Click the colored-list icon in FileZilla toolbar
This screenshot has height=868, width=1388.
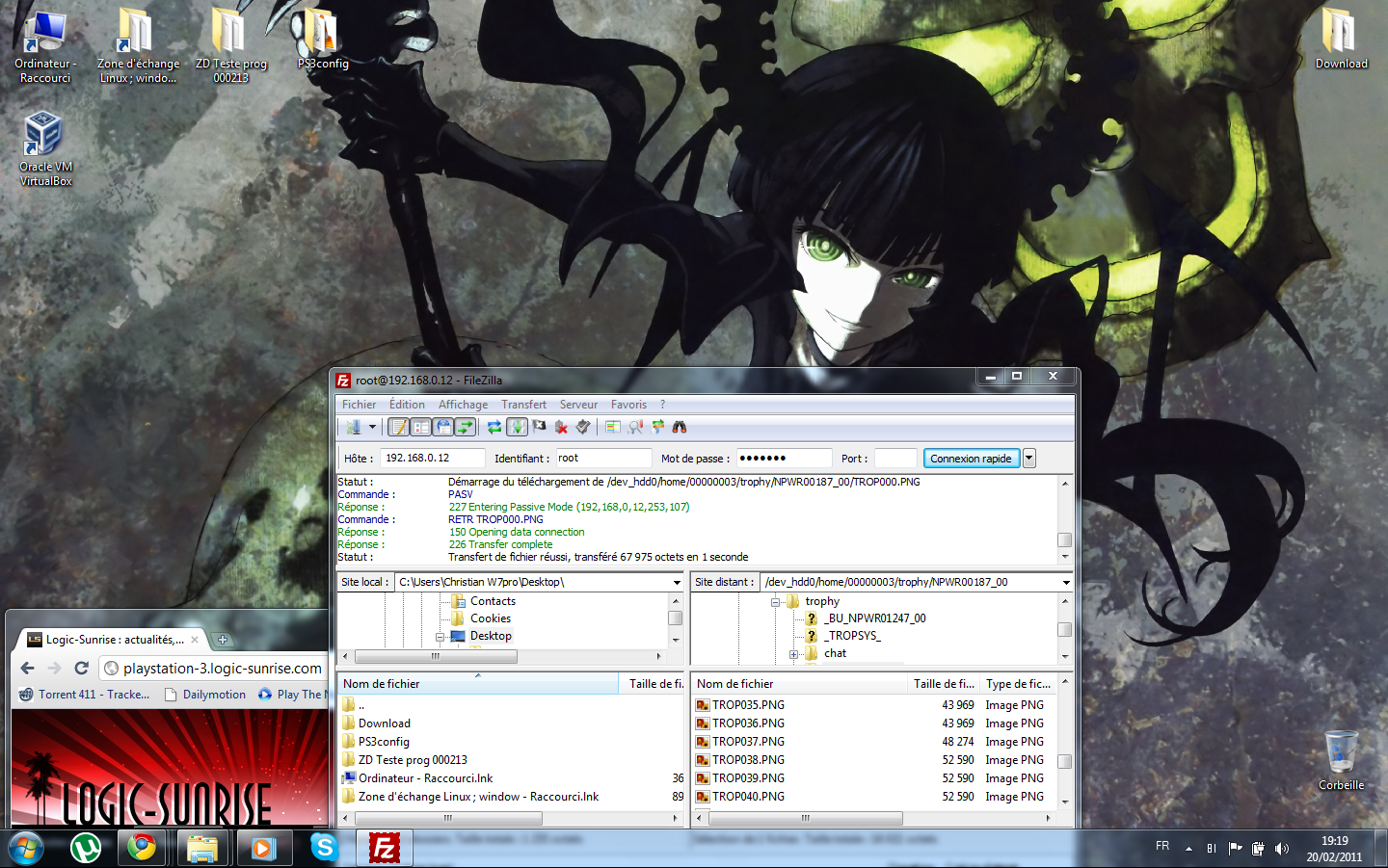click(x=613, y=427)
